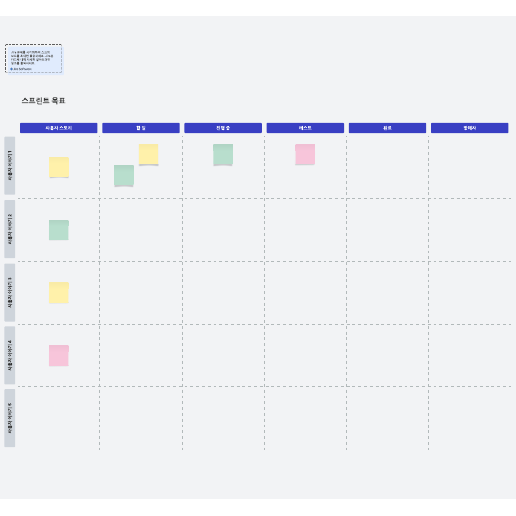Open the Jira Software link in info card
Screen dimensions: 516x516
21,69
